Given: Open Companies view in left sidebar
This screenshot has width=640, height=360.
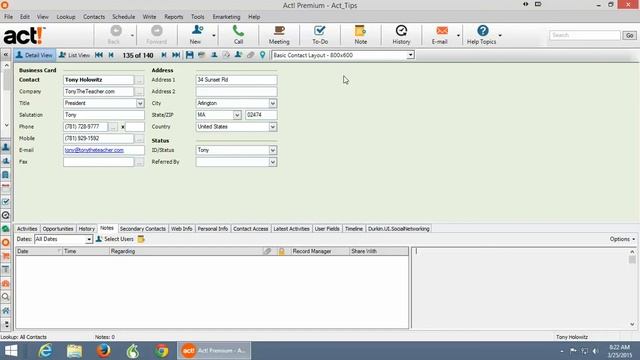Looking at the screenshot, I should pyautogui.click(x=6, y=175).
